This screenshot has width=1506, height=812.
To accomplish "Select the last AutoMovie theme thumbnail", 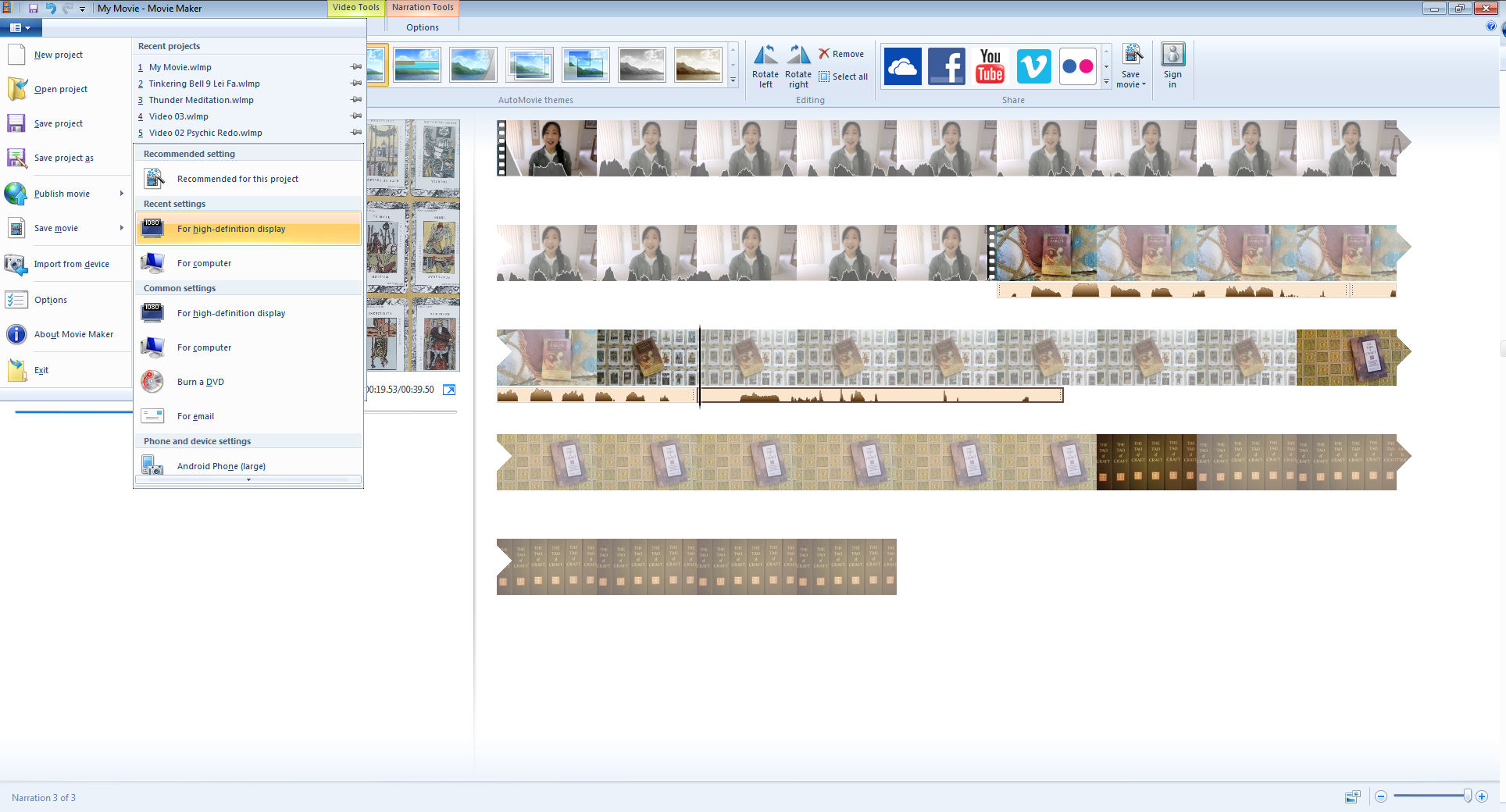I will coord(698,65).
